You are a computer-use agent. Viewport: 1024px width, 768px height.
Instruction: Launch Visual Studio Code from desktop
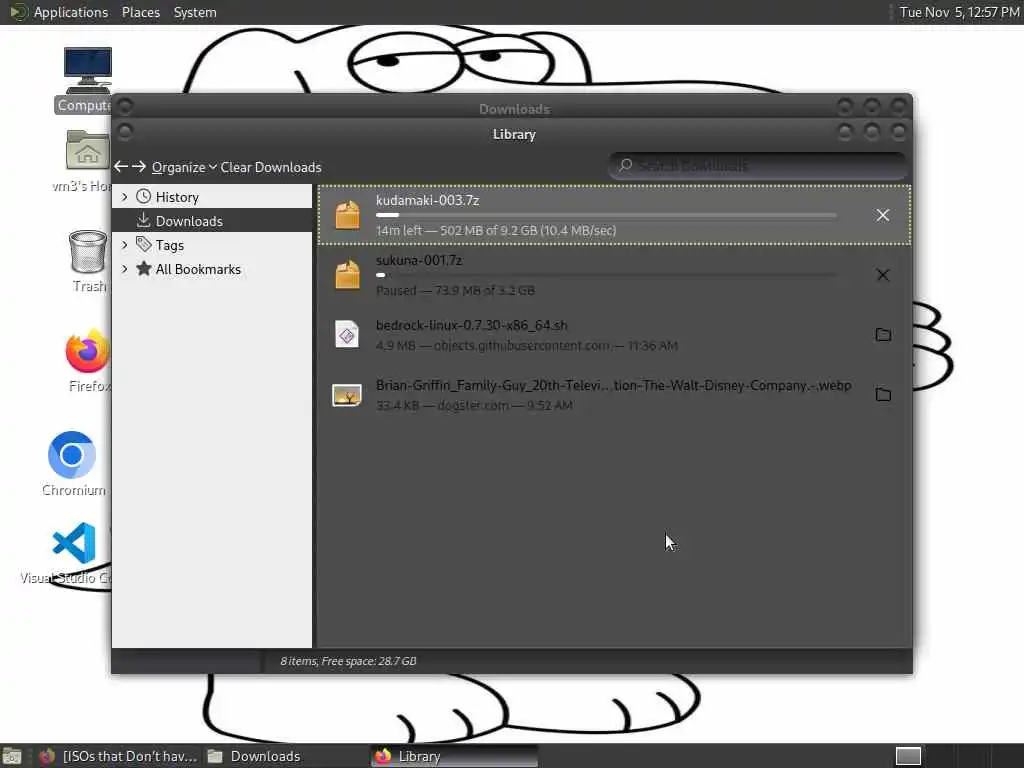pos(74,543)
